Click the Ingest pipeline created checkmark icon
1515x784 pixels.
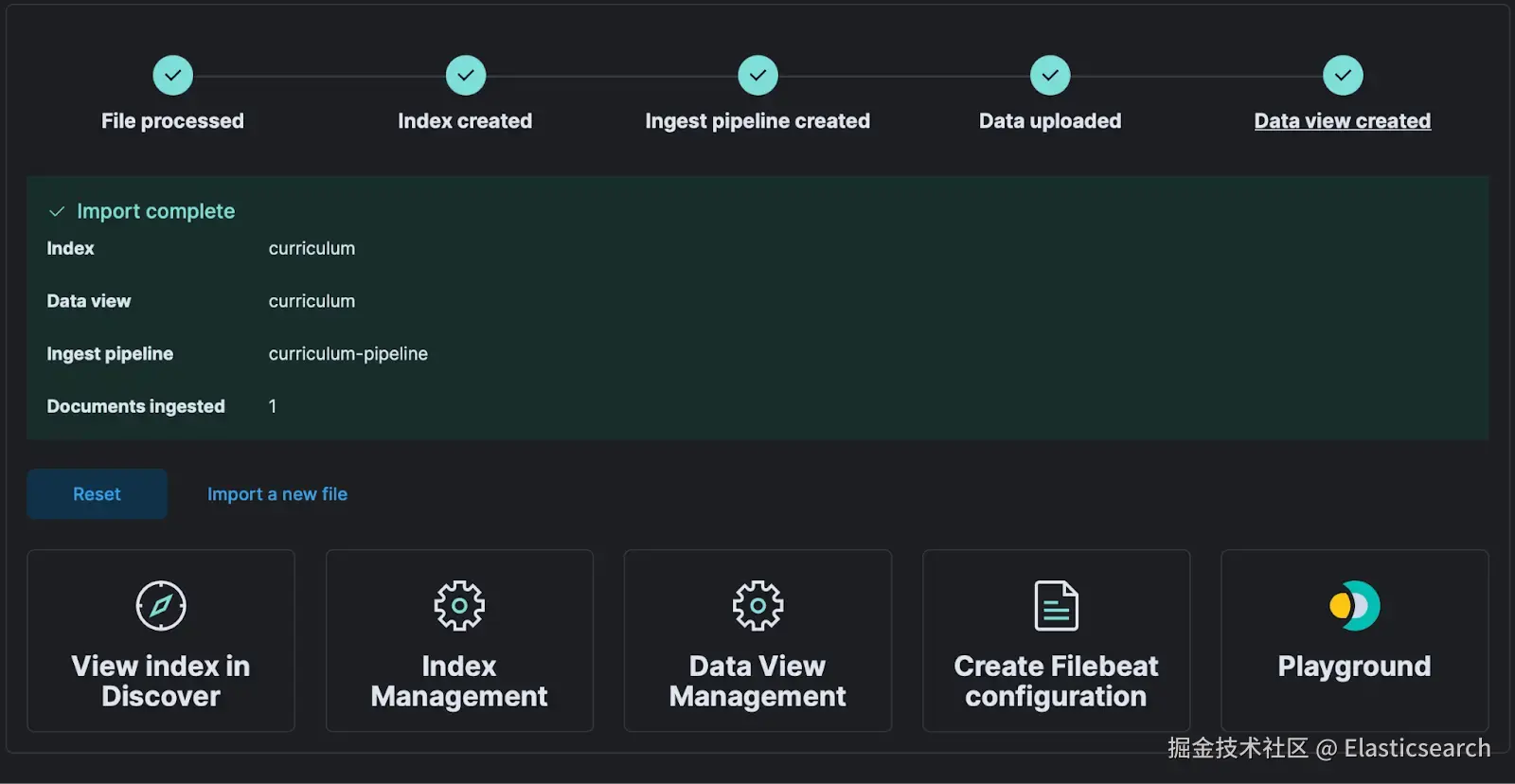[x=757, y=76]
